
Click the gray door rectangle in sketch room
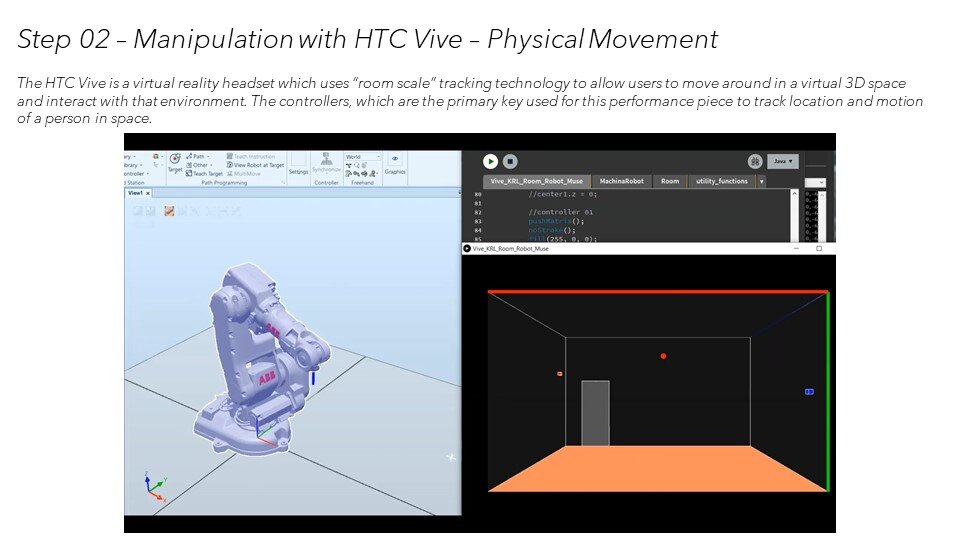(595, 413)
